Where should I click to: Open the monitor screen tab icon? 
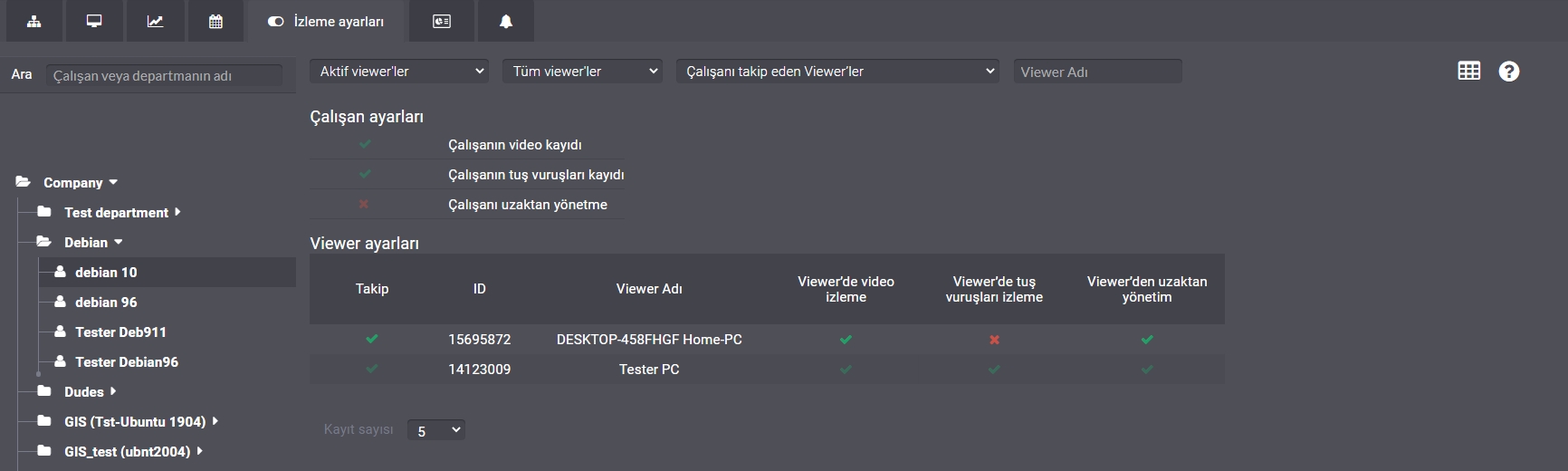coord(94,21)
